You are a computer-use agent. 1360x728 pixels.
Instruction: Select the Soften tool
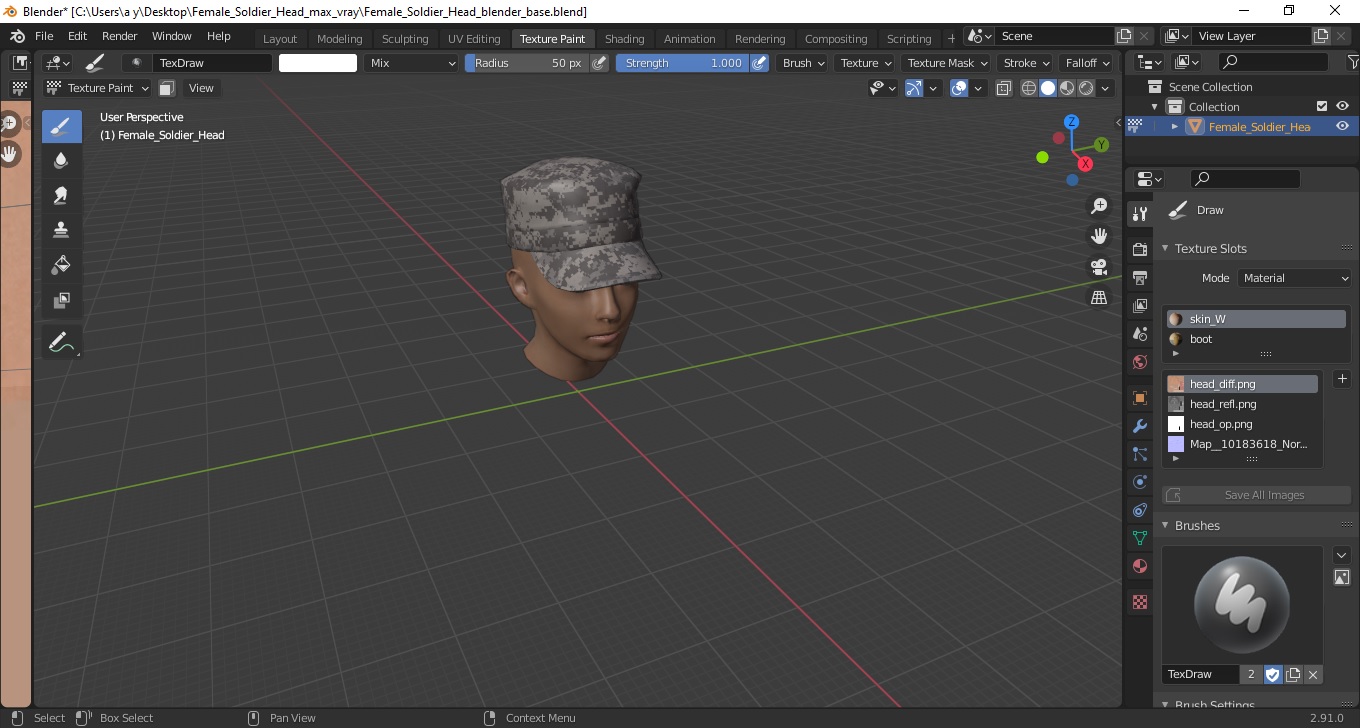(x=61, y=161)
